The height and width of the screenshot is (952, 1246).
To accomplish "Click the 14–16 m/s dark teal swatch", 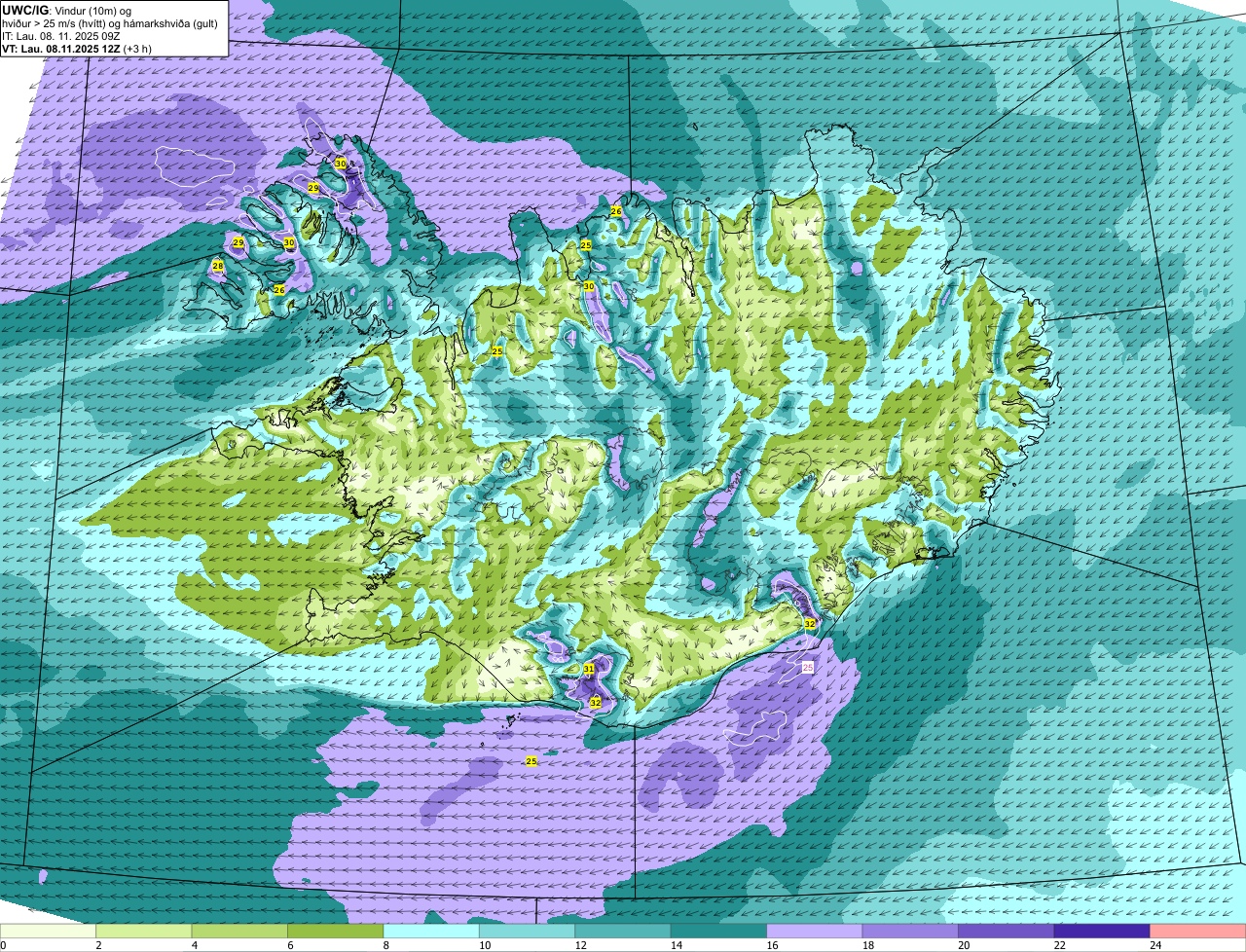I will tap(719, 932).
